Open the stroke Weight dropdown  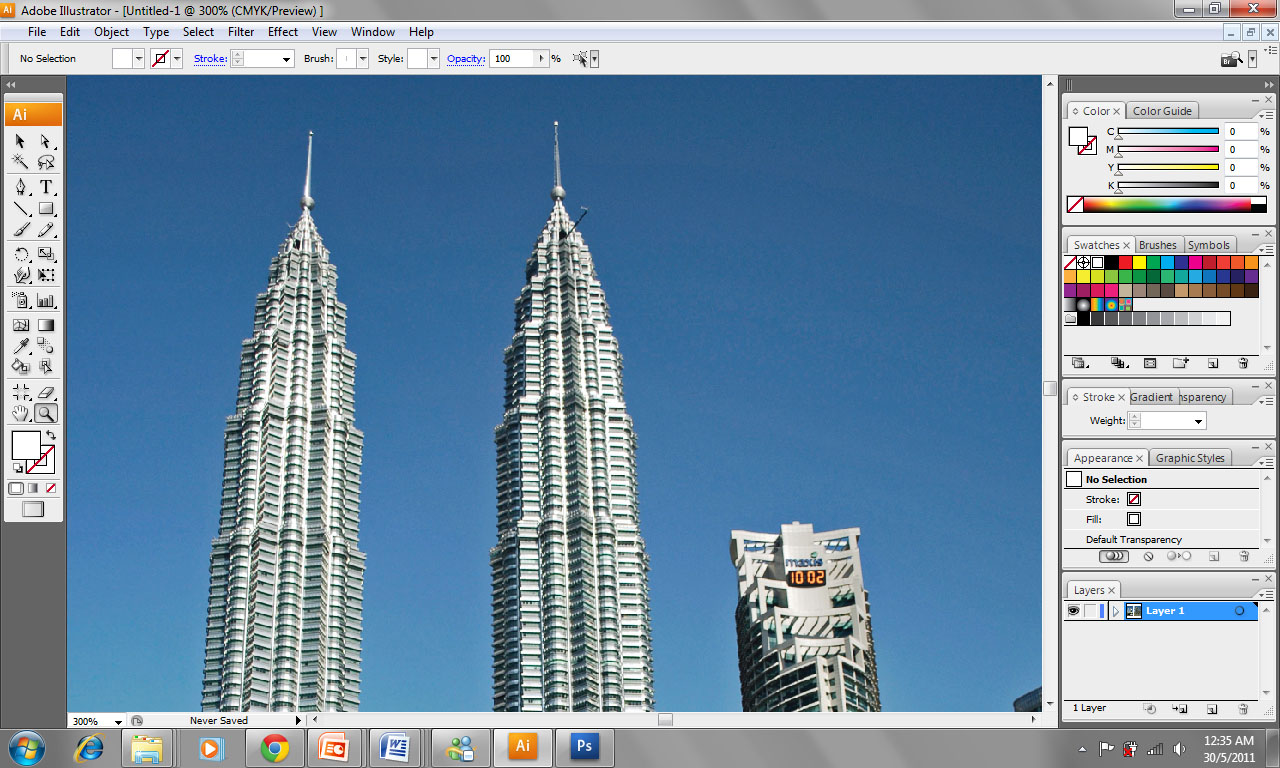(1198, 420)
